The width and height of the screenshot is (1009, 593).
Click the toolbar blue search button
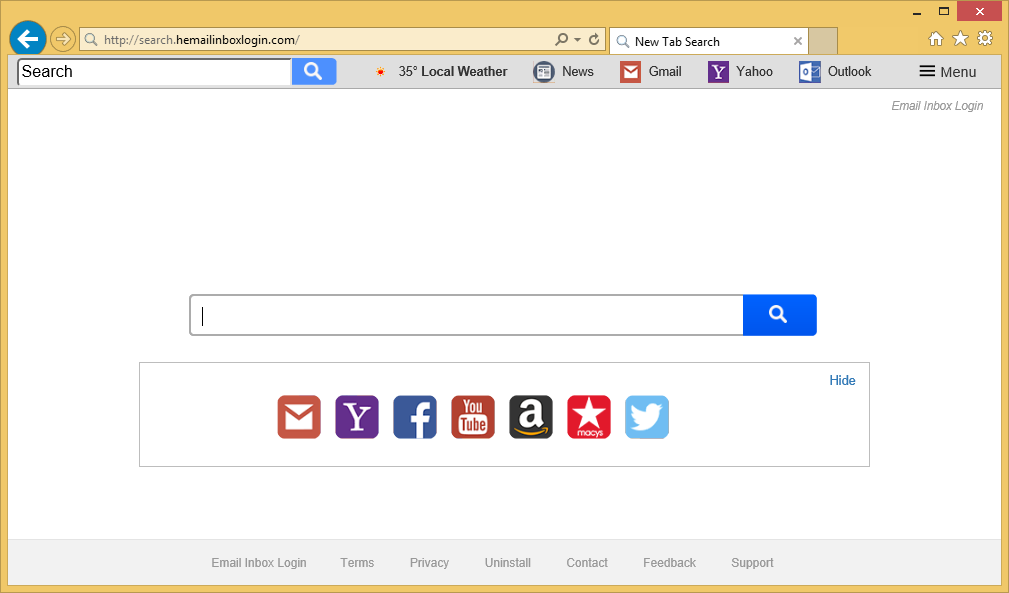(x=314, y=71)
